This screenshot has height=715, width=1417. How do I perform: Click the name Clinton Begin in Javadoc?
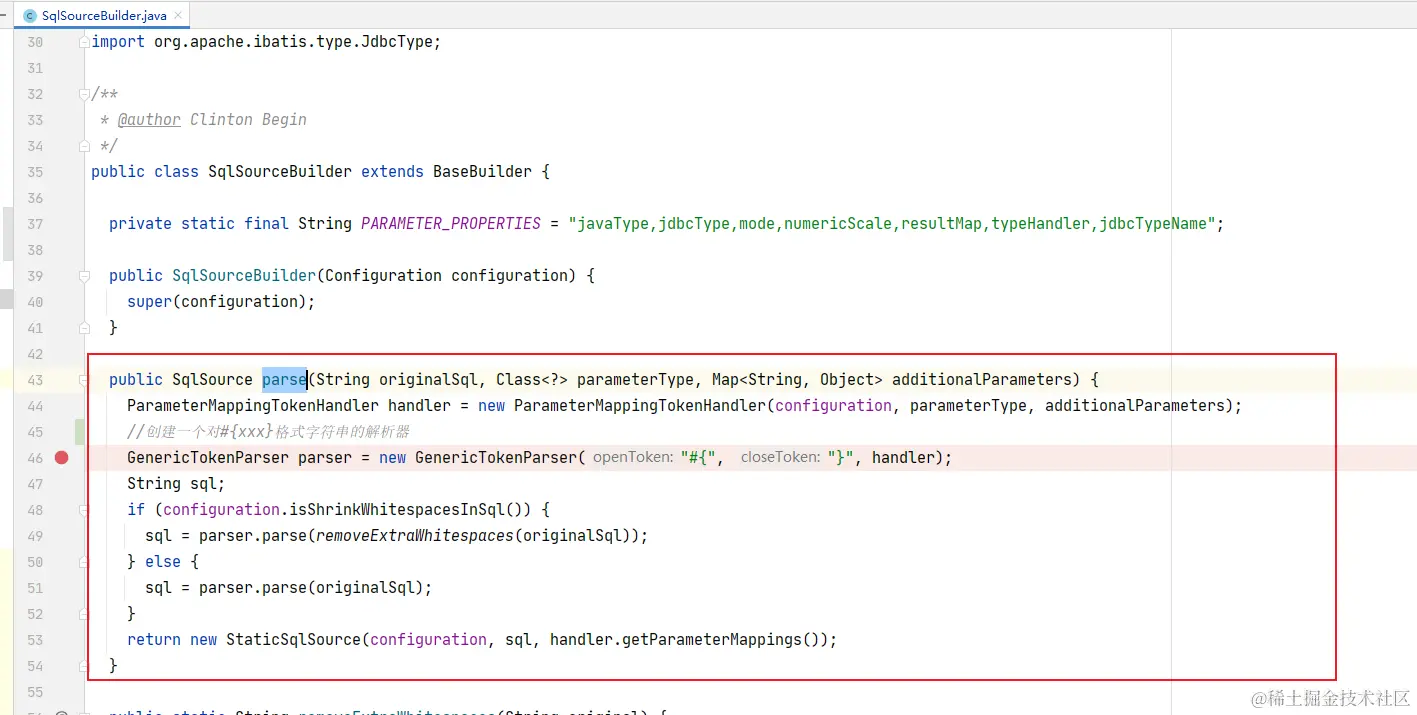click(x=248, y=119)
